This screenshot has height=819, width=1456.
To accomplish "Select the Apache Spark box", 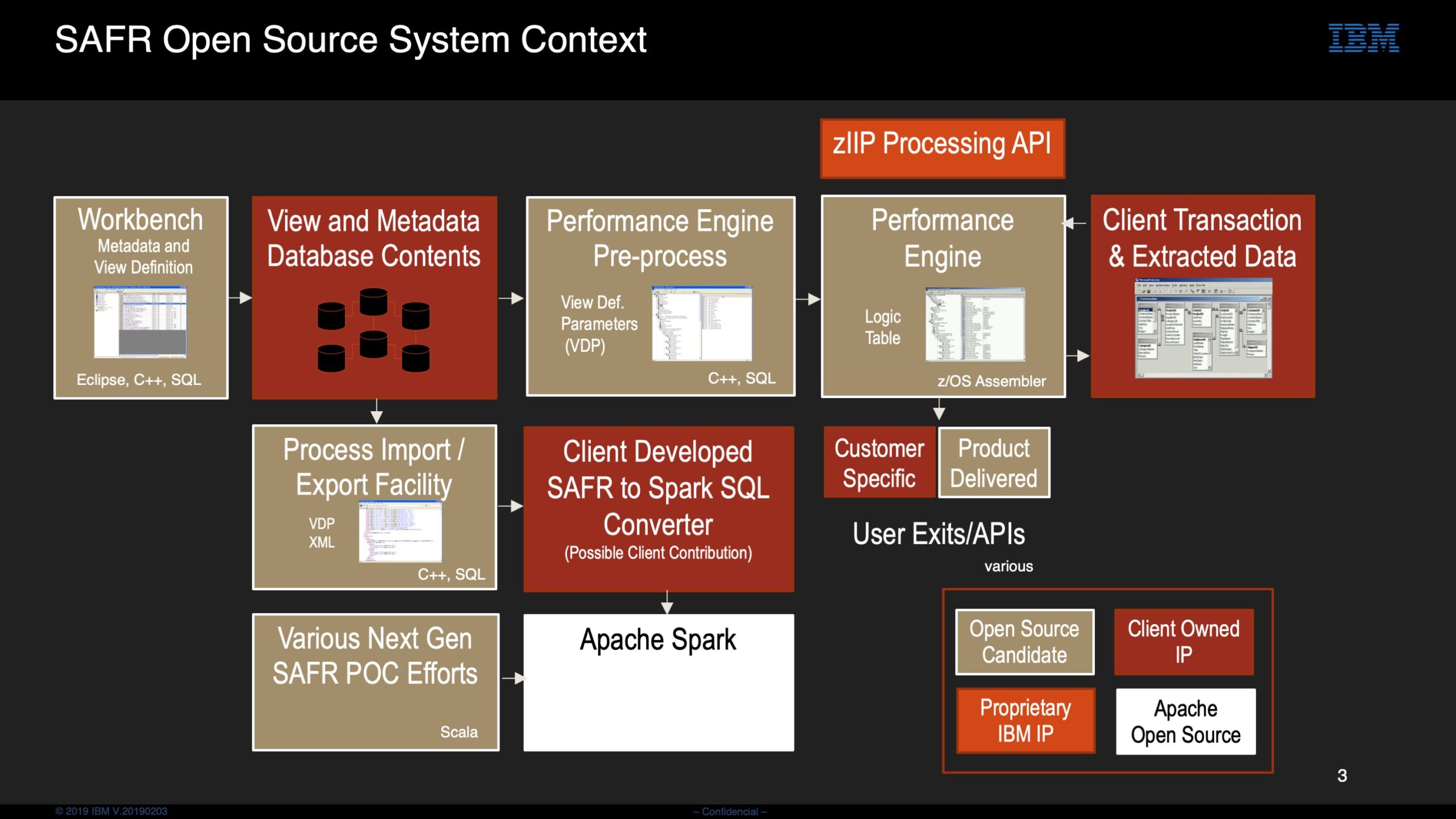I will [659, 682].
